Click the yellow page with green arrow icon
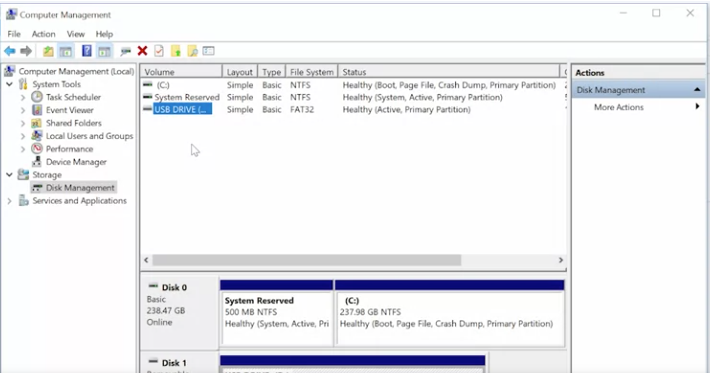The width and height of the screenshot is (710, 373). (176, 51)
